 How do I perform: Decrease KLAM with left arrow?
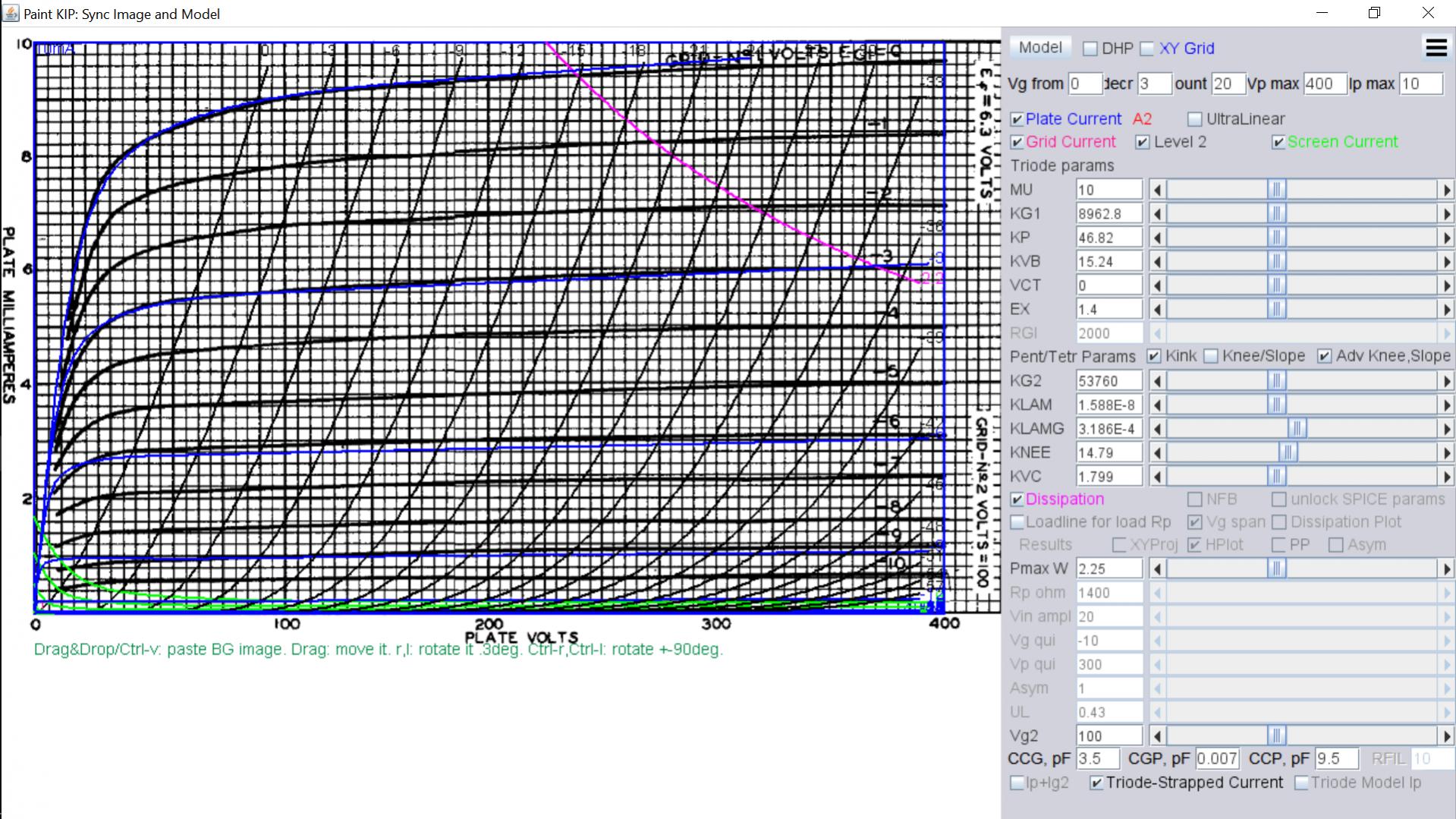pos(1157,405)
